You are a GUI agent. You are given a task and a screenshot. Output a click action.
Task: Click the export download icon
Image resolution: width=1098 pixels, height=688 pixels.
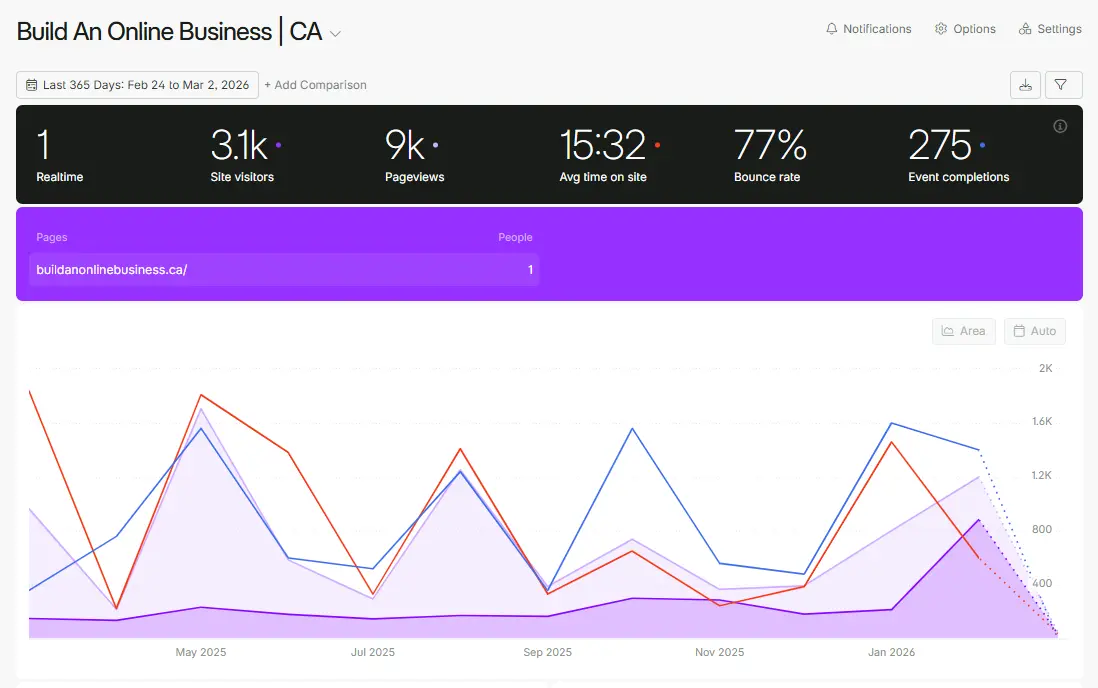point(1024,84)
